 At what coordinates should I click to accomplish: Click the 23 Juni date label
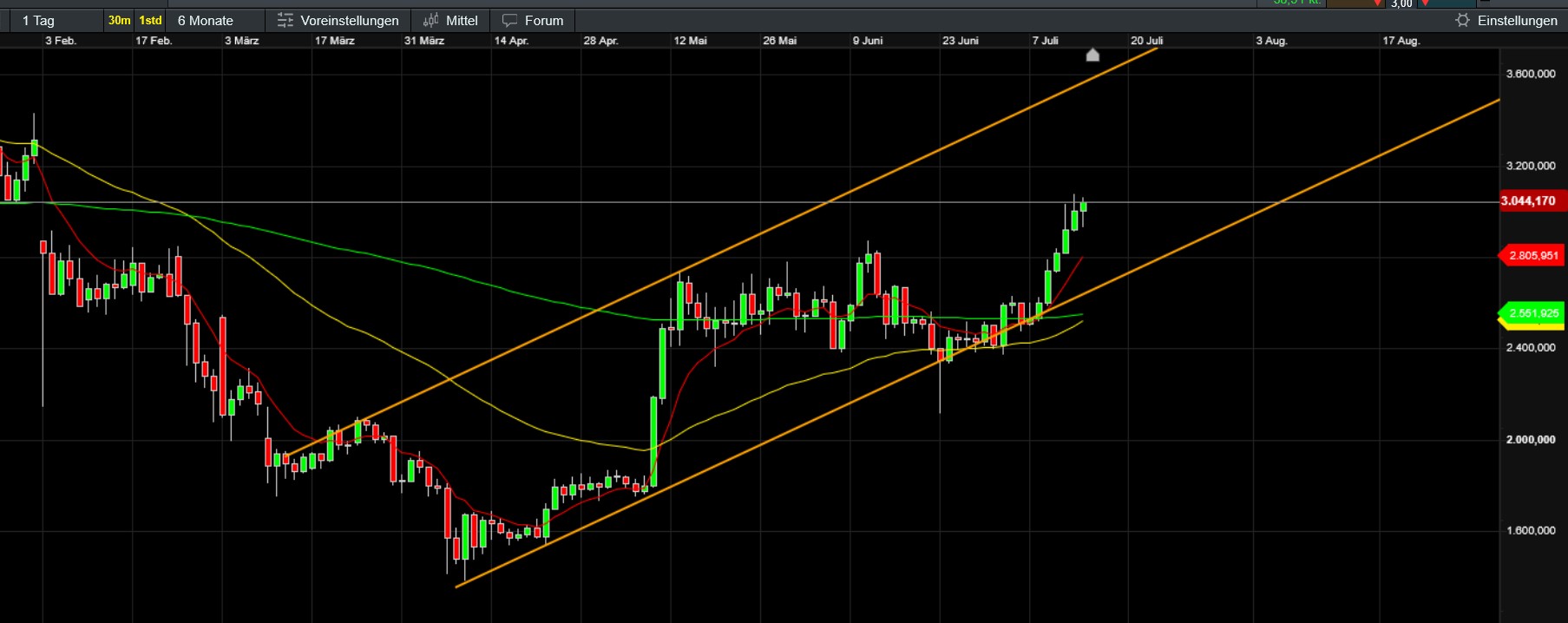coord(961,41)
